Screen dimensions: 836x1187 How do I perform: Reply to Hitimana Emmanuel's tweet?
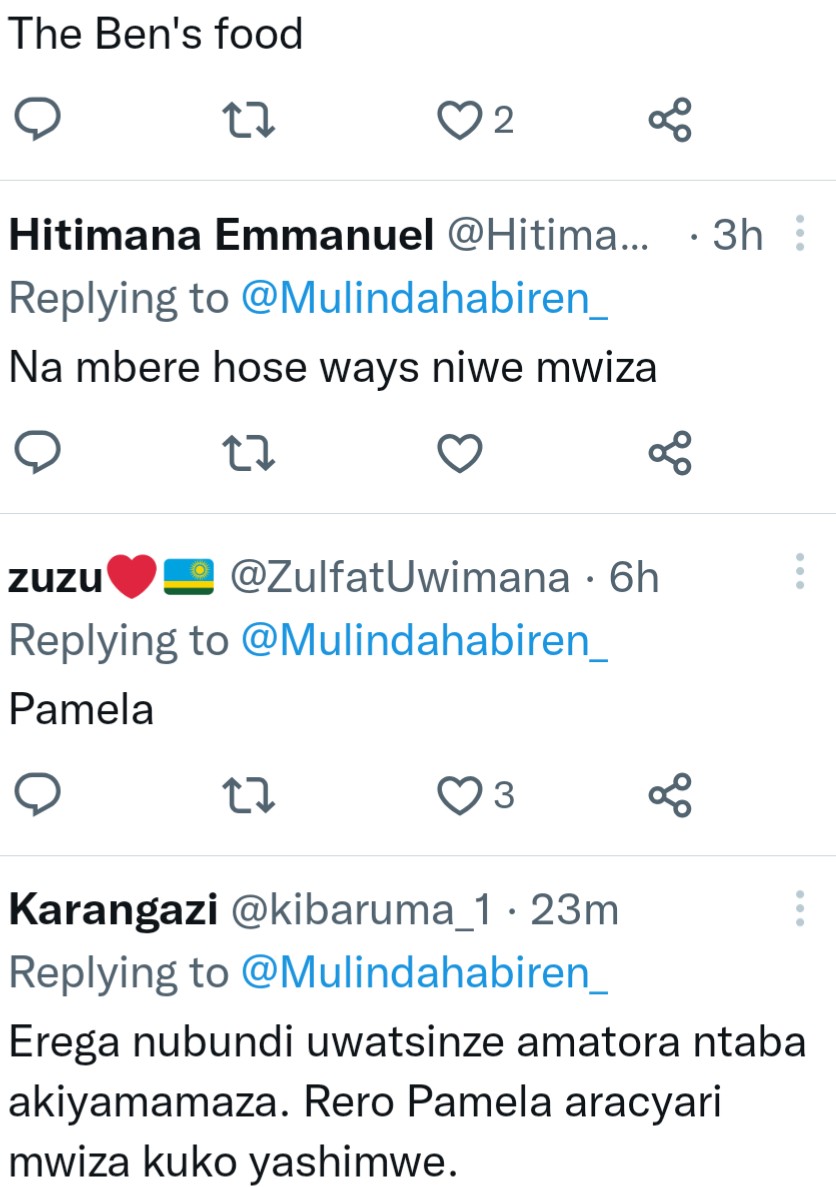[x=38, y=455]
